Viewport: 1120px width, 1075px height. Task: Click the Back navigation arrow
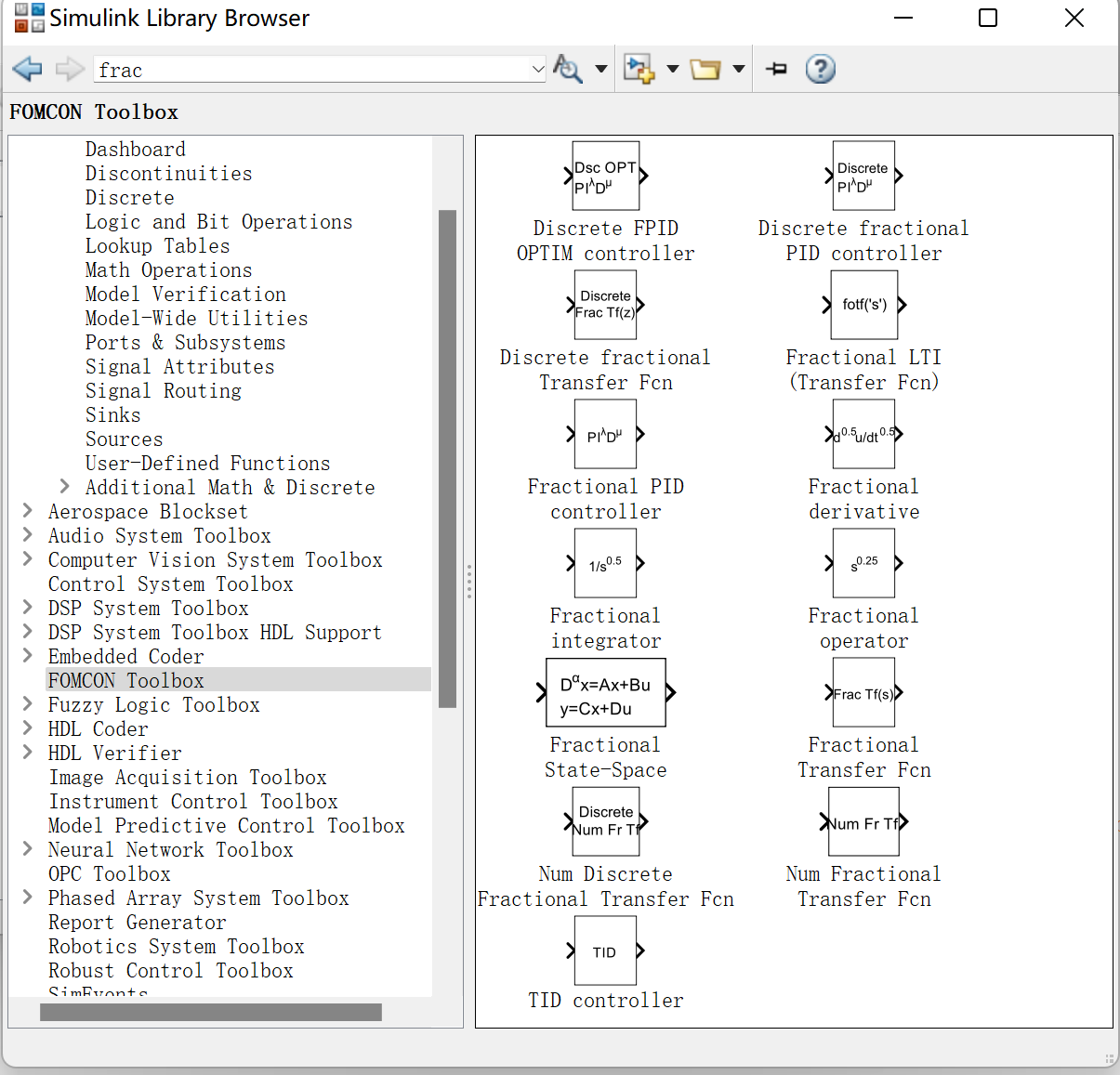pos(28,69)
